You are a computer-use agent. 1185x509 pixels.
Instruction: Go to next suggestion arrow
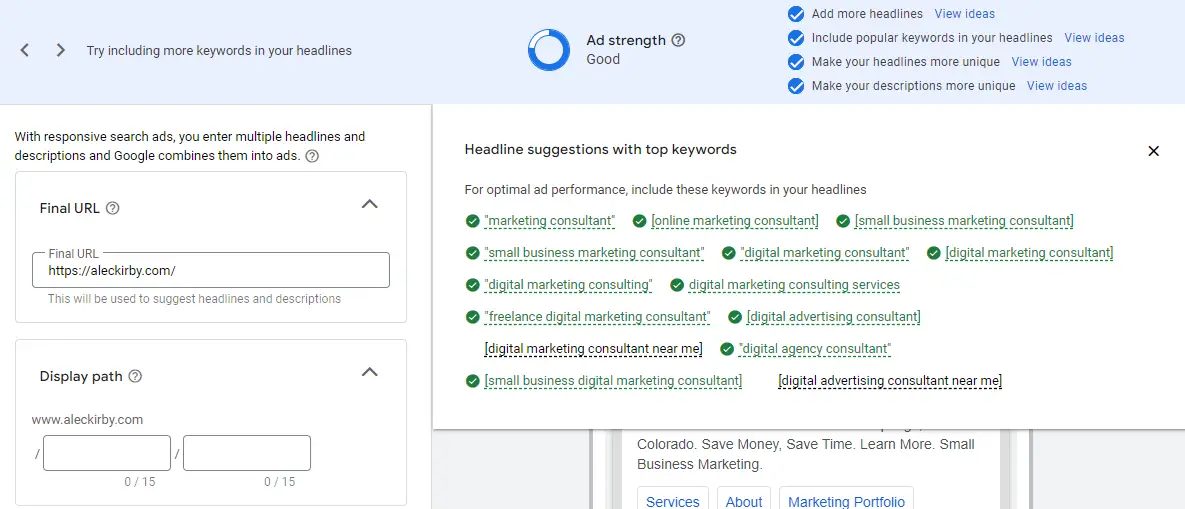pyautogui.click(x=61, y=51)
